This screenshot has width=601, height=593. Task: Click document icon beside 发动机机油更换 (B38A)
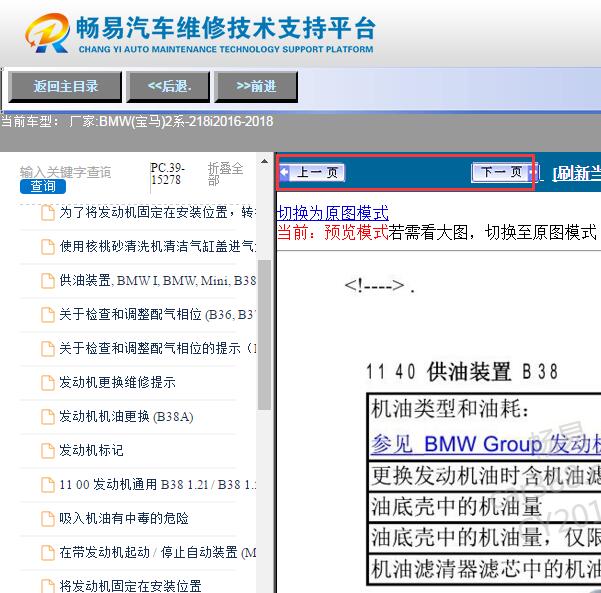[x=48, y=417]
